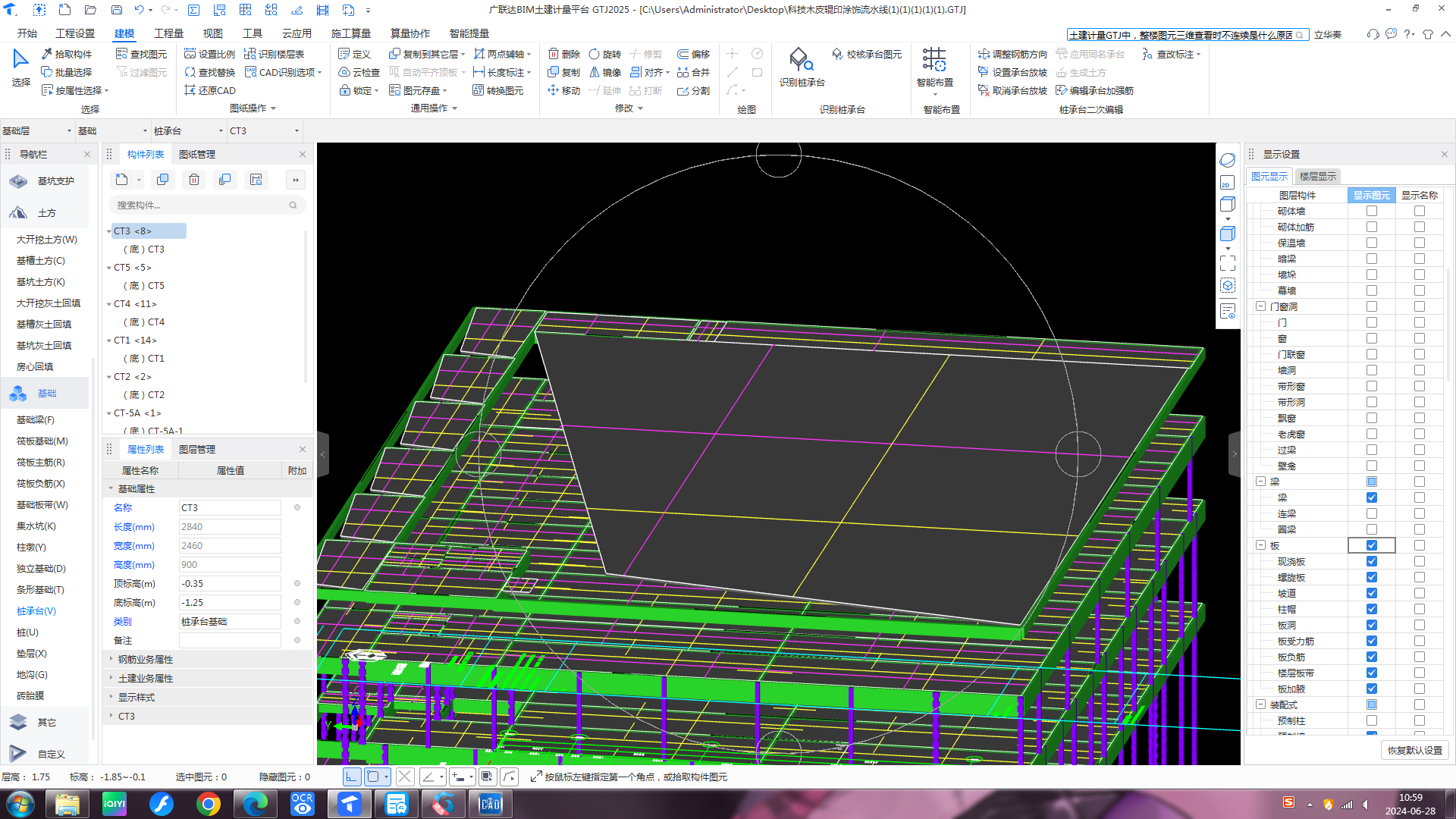Open the 工程设置 menu tab
Screen dimensions: 1456x819
pos(75,33)
